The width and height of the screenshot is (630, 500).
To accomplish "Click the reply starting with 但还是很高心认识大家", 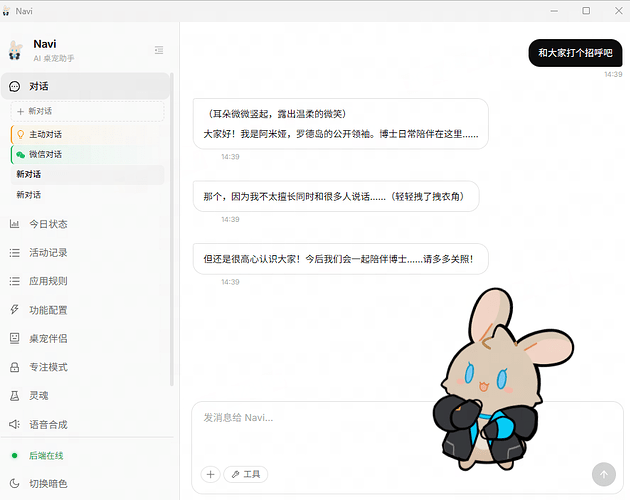I will pyautogui.click(x=341, y=259).
